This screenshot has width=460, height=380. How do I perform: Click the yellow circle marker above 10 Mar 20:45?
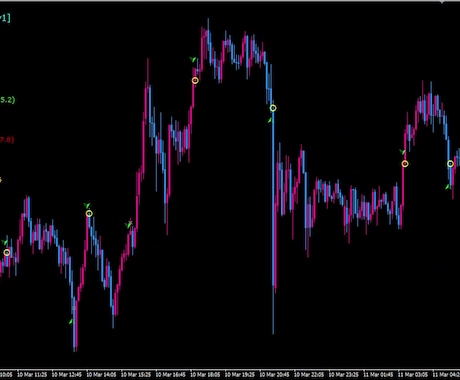pyautogui.click(x=273, y=108)
